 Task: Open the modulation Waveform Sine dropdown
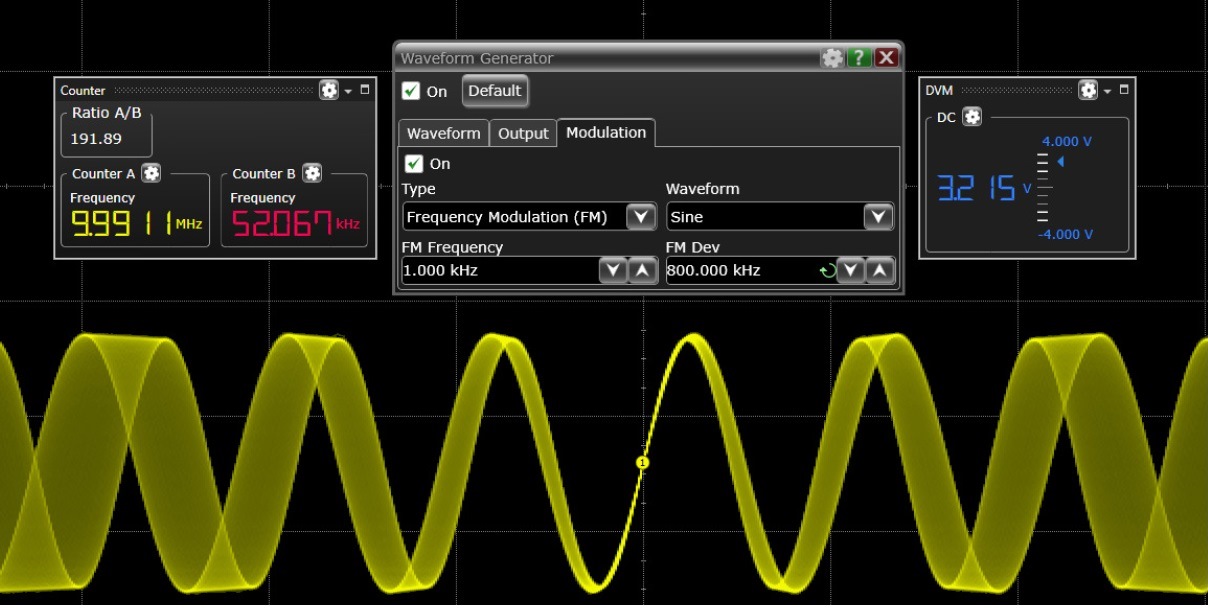878,216
